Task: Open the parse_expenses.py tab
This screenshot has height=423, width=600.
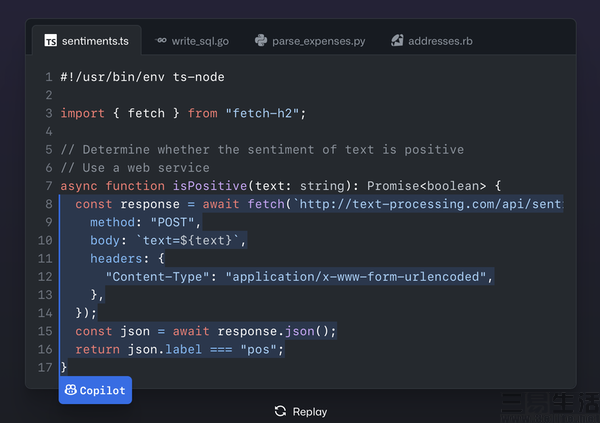Action: point(310,41)
